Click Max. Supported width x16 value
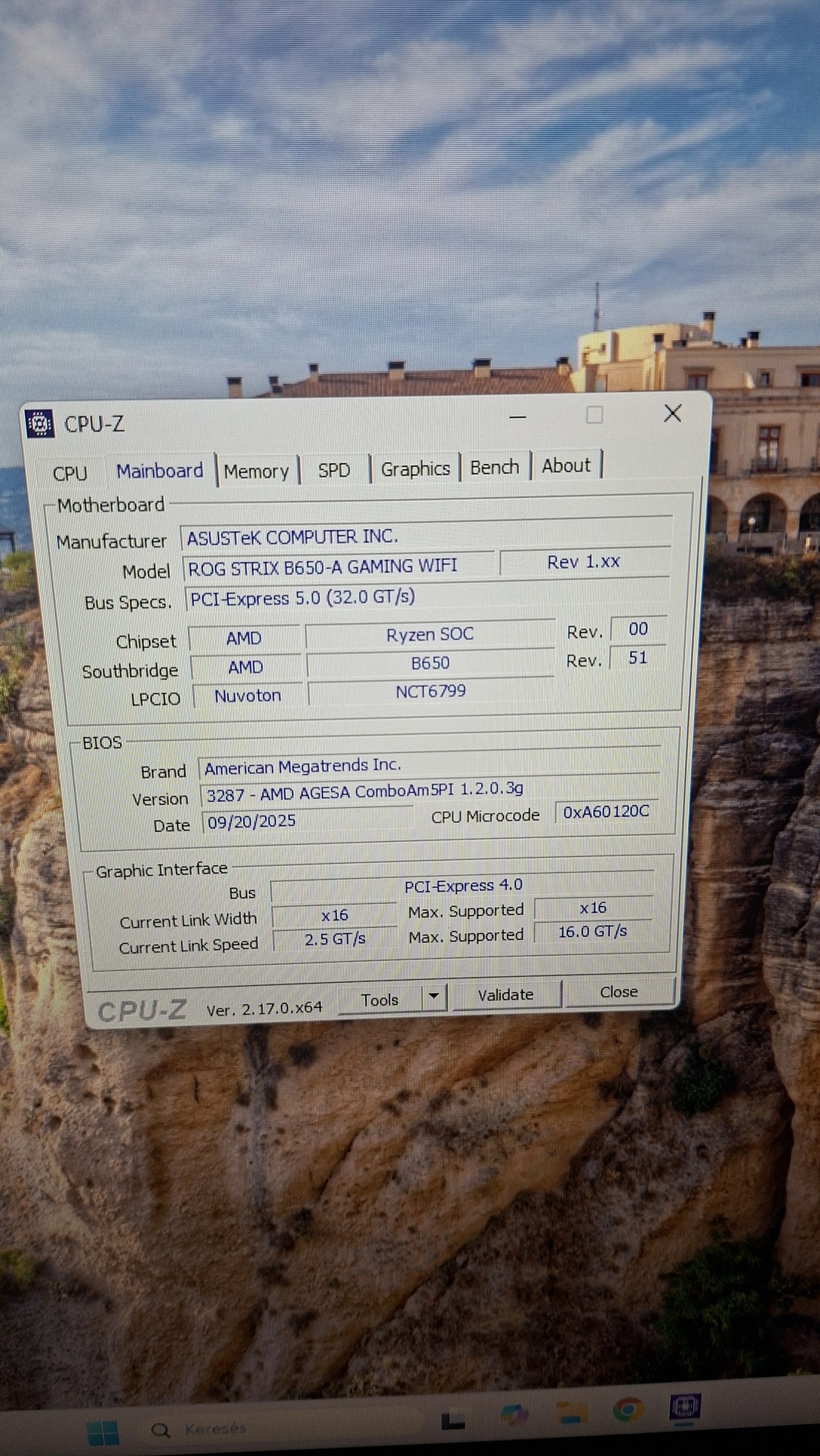Image resolution: width=820 pixels, height=1456 pixels. coord(593,908)
